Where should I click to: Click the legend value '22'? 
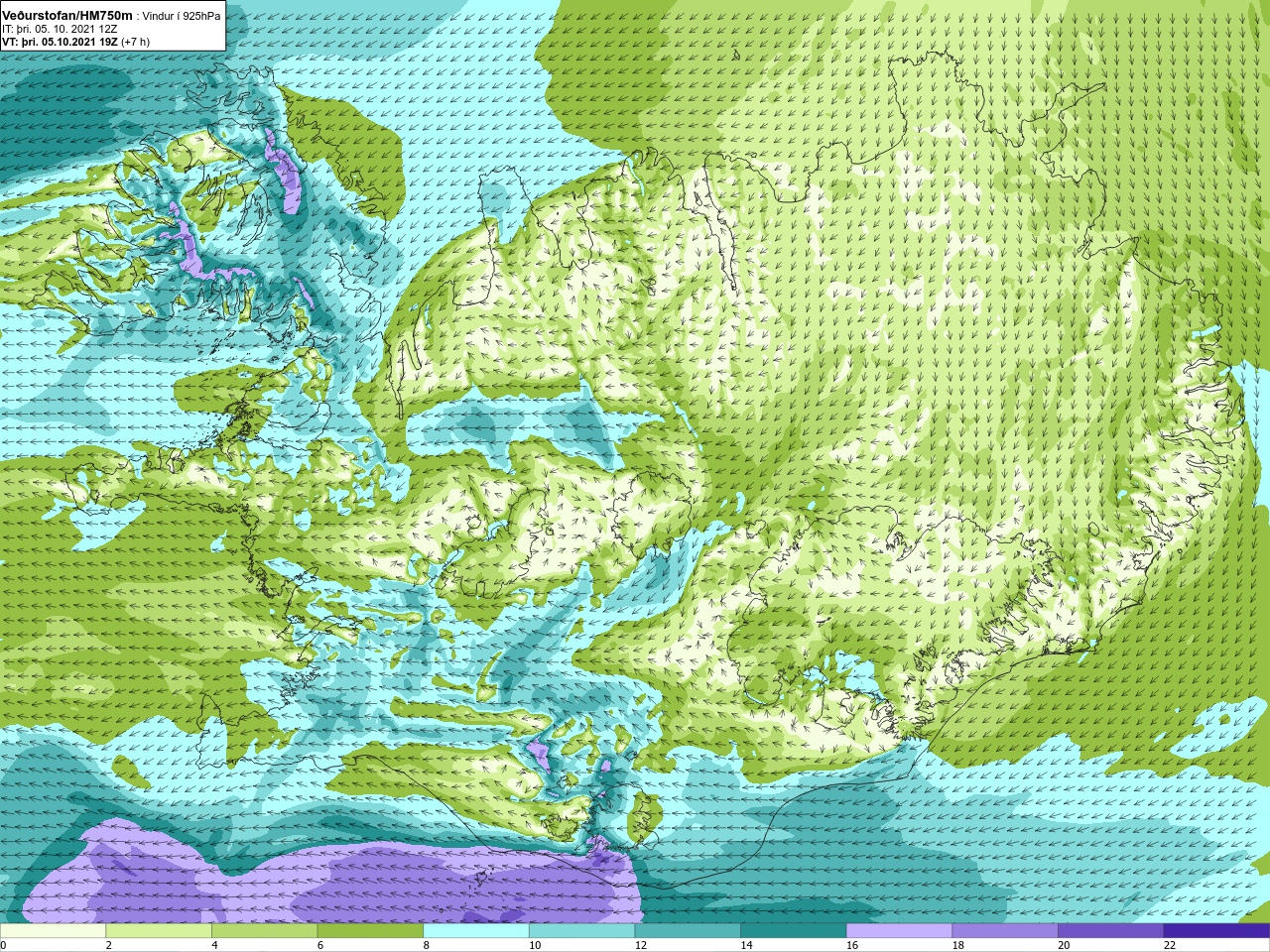(x=1170, y=945)
